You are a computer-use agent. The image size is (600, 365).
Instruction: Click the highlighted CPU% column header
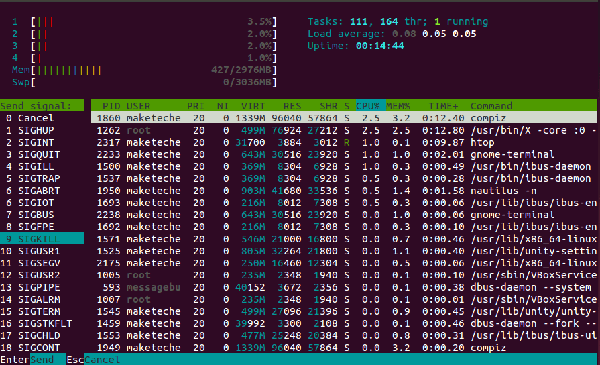(370, 106)
